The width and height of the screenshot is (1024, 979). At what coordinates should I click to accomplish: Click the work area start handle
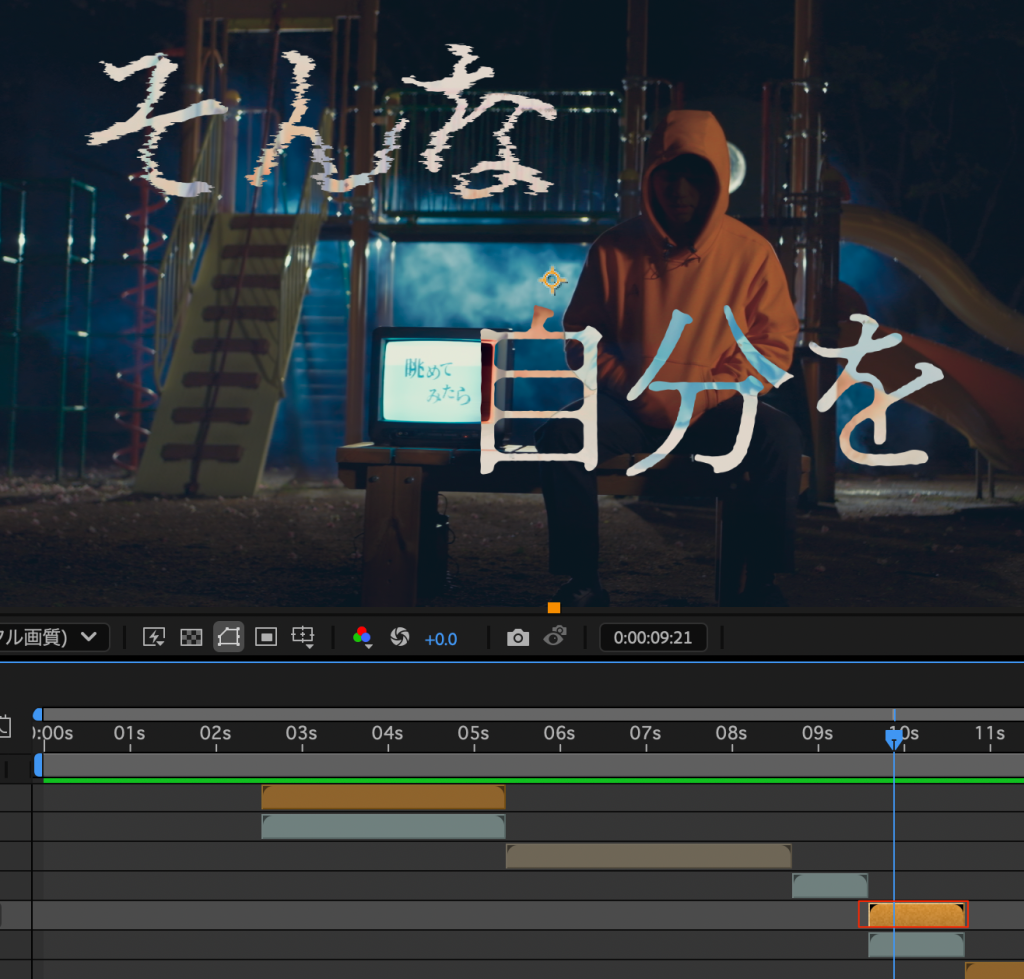38,765
